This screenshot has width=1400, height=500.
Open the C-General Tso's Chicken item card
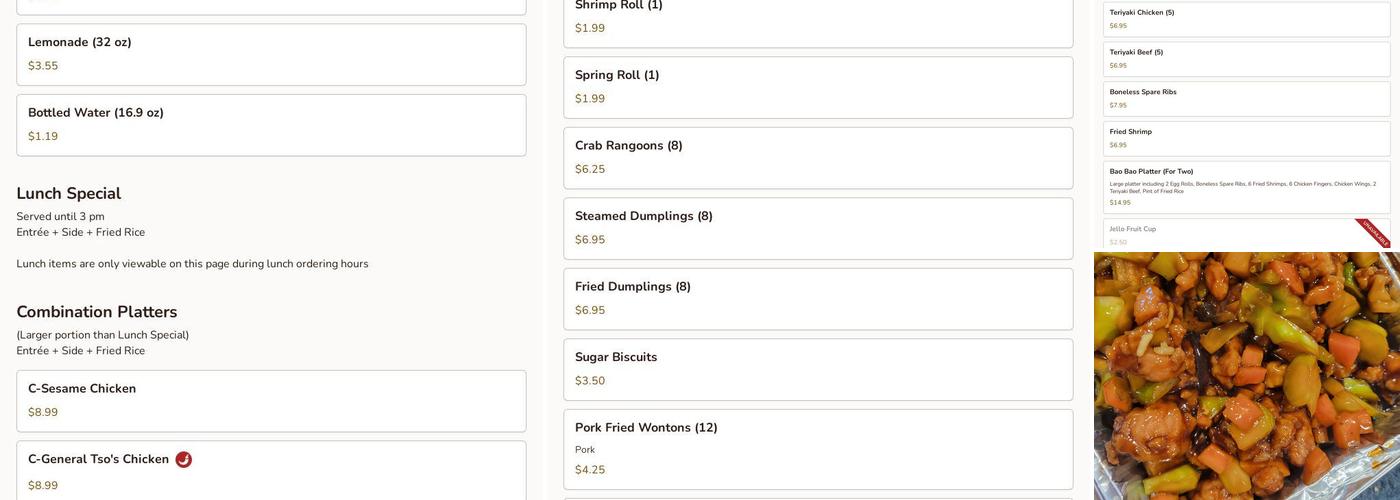click(x=271, y=472)
